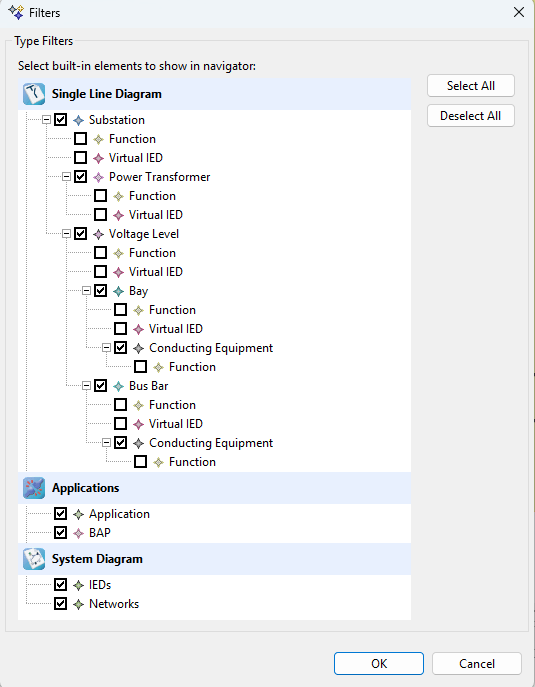Click the Power Transformer star icon
Viewport: 535px width, 687px height.
click(99, 177)
